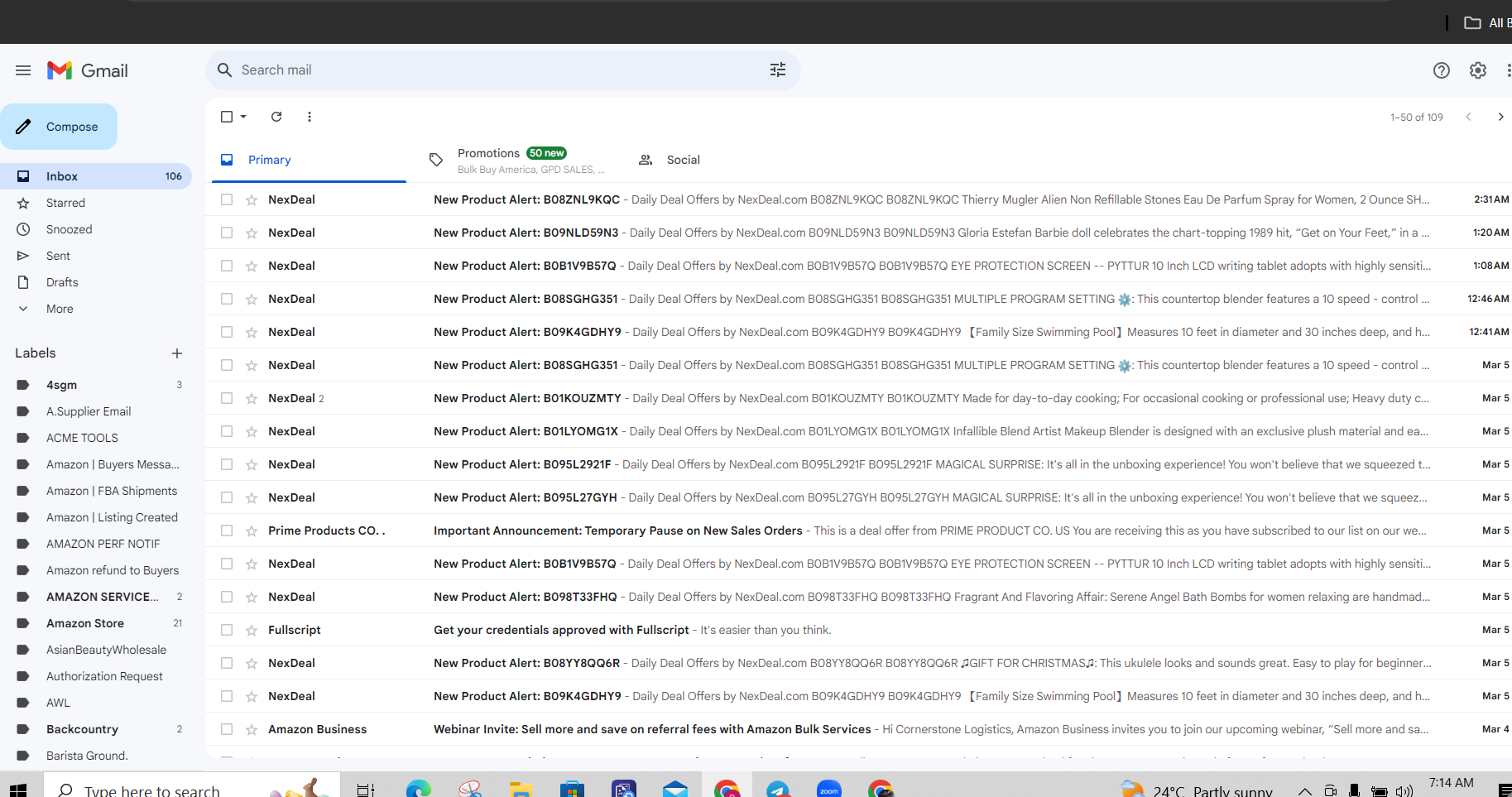The width and height of the screenshot is (1512, 797).
Task: Refresh the inbox
Action: click(276, 117)
